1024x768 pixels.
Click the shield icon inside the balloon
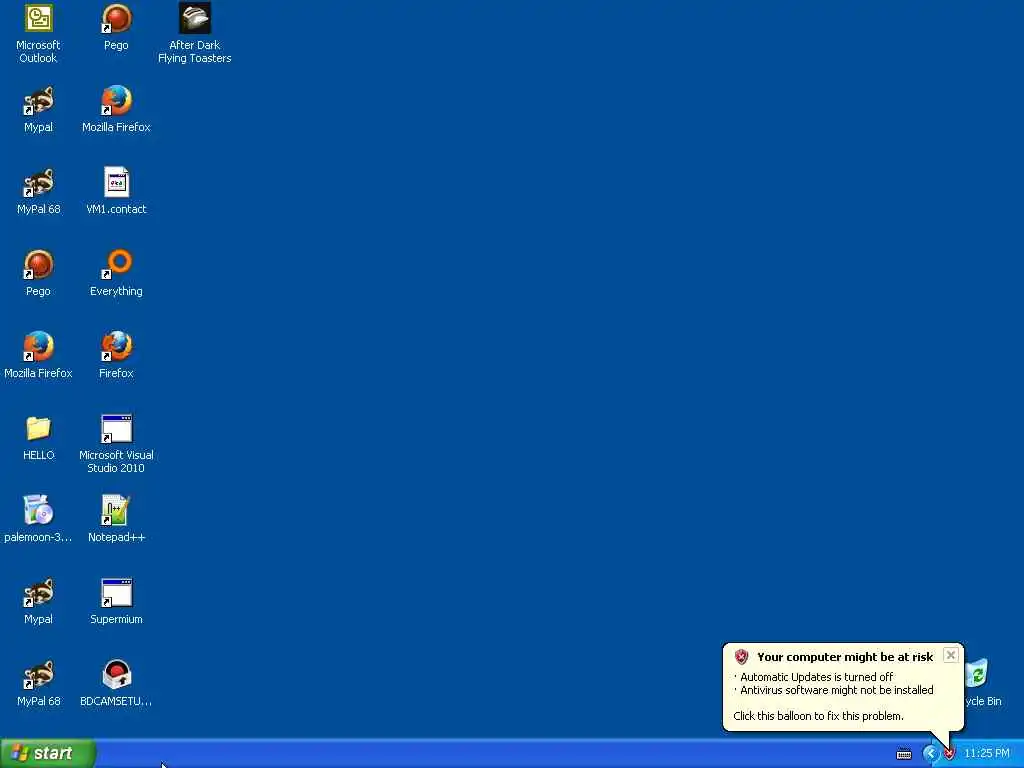tap(741, 657)
